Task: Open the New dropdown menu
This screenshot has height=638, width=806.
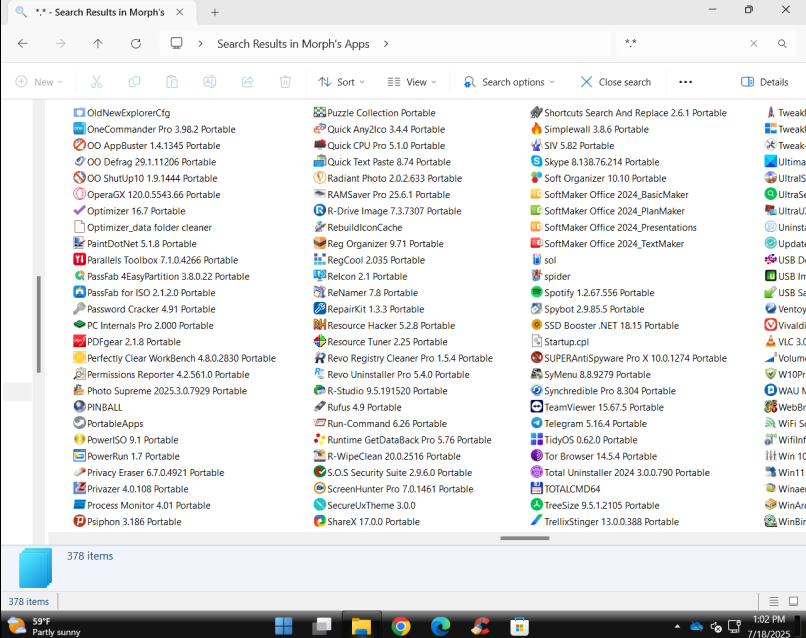Action: pos(39,82)
